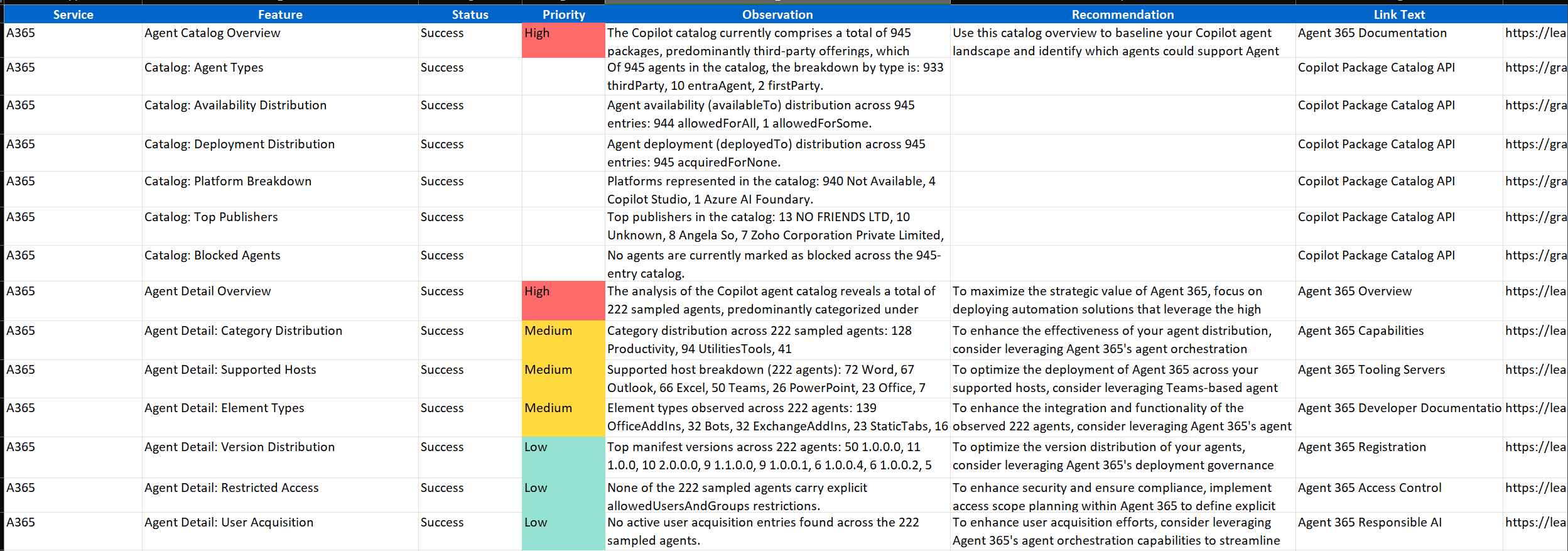Click observation "No agents are currently marked as blocked"
This screenshot has width=1568, height=551.
click(777, 263)
